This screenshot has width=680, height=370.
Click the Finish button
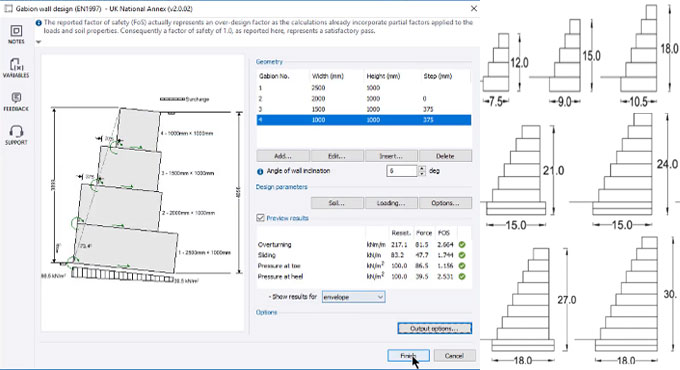tap(409, 356)
